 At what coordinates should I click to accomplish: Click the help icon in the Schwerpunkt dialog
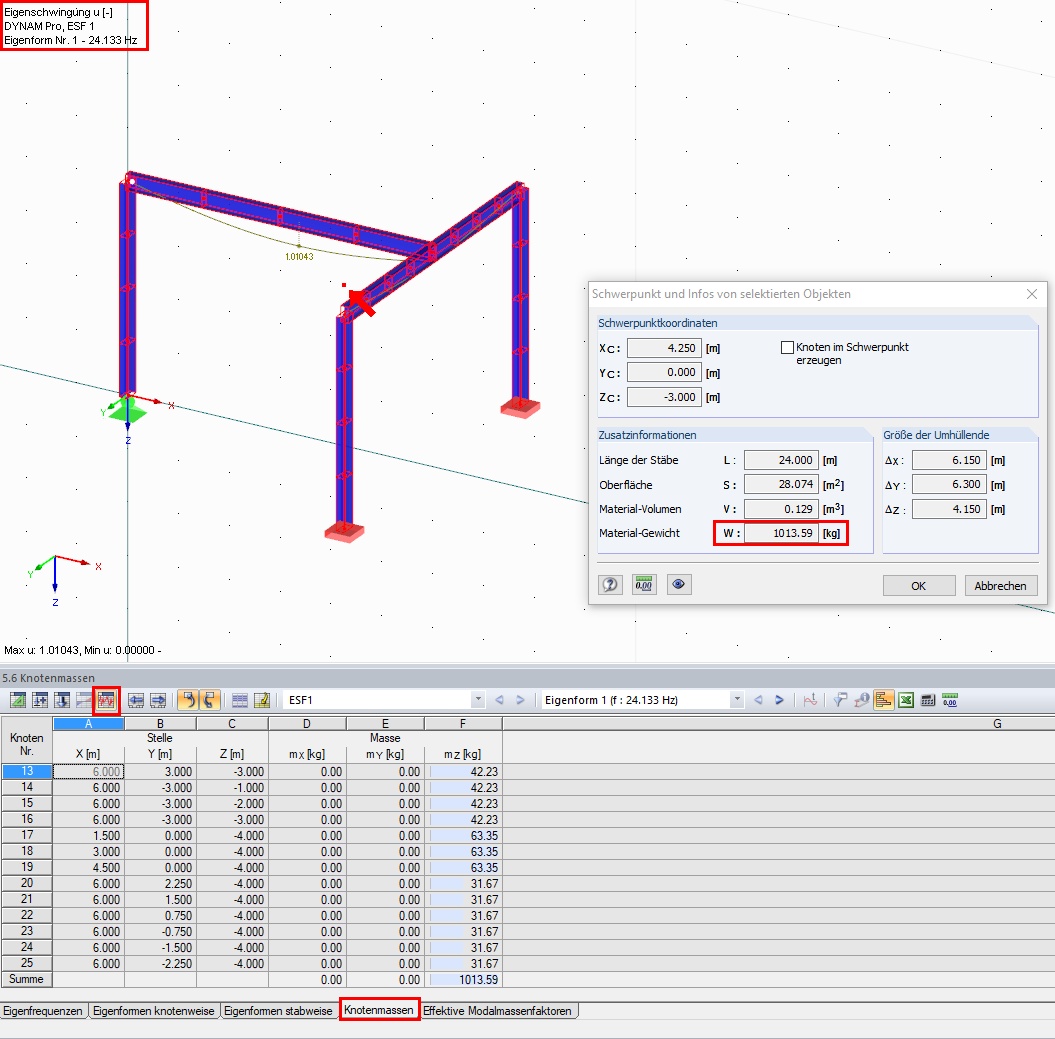pos(610,584)
